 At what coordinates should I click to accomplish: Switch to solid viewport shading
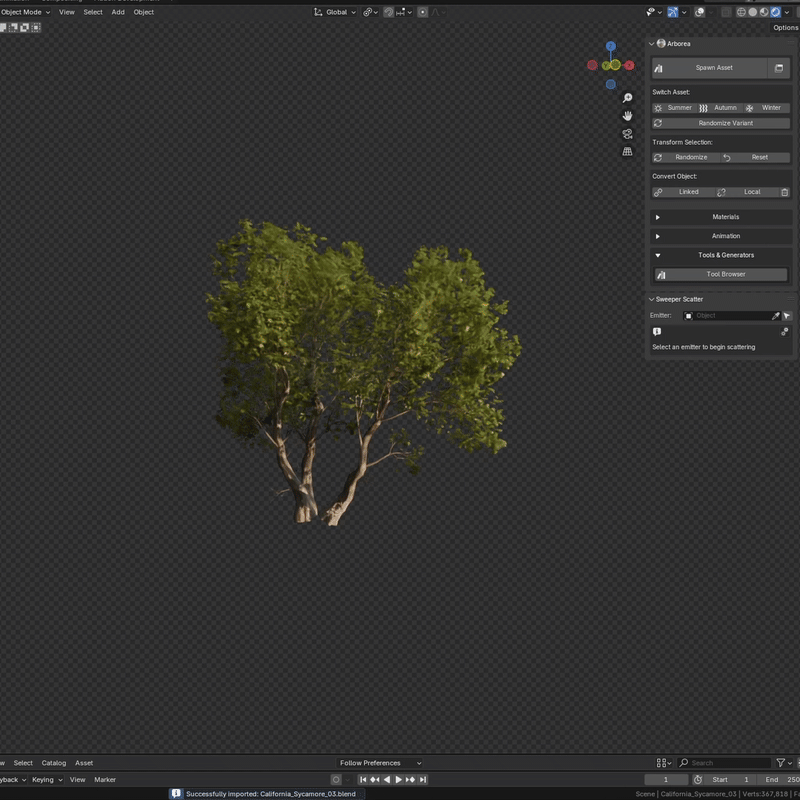pos(753,12)
